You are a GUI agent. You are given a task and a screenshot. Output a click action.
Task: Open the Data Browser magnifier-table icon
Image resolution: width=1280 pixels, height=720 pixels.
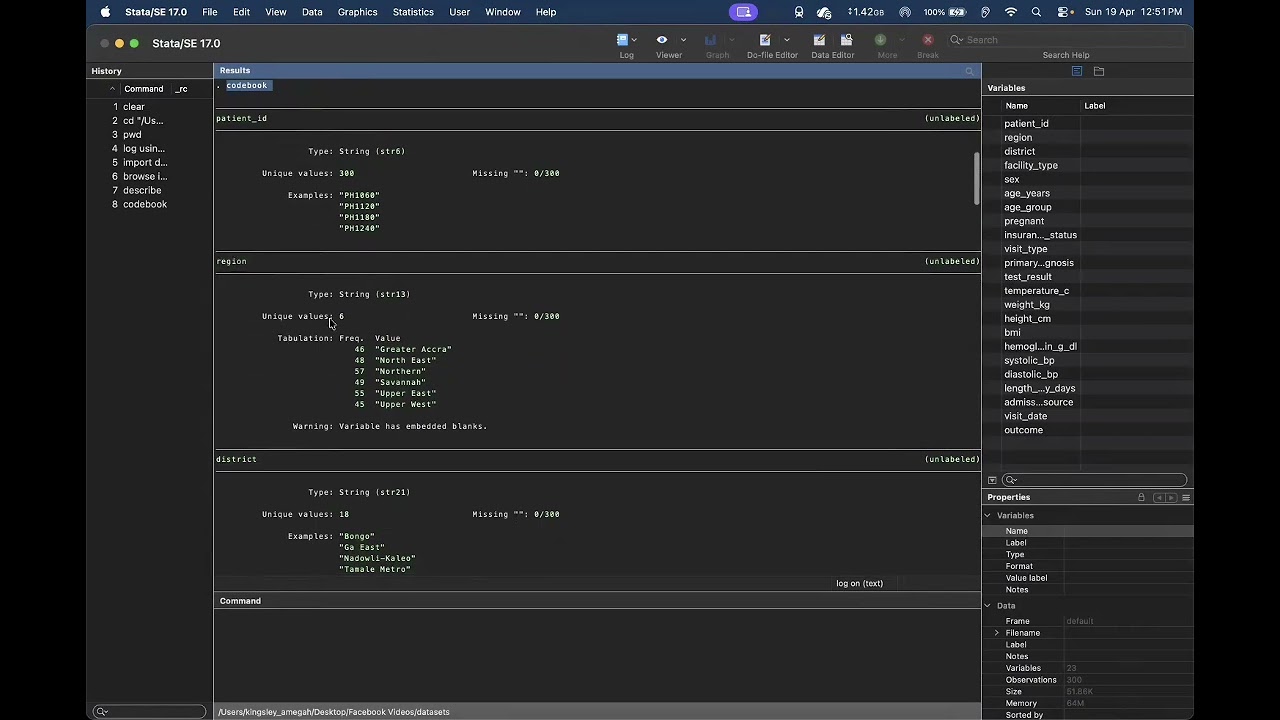pos(846,40)
